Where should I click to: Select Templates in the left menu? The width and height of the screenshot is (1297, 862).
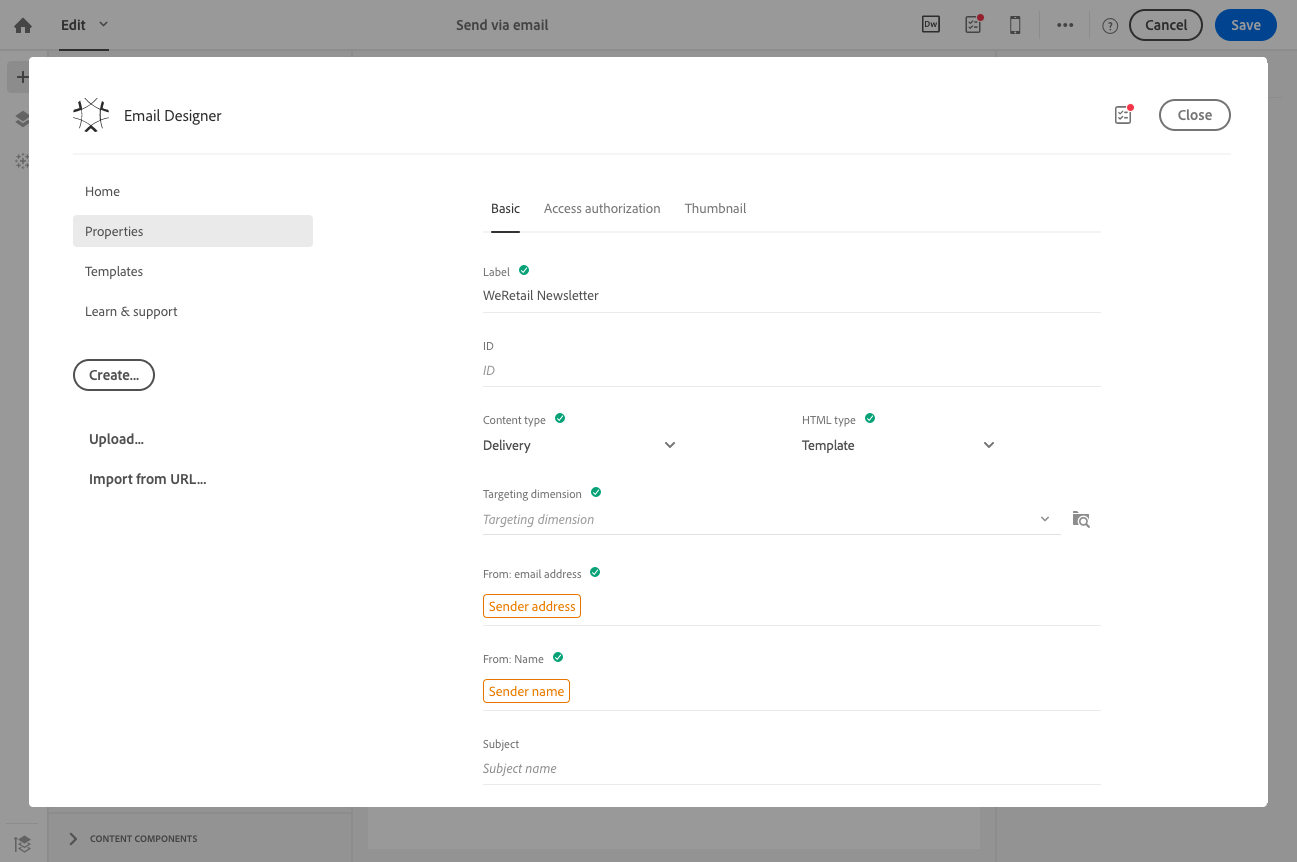pos(114,271)
